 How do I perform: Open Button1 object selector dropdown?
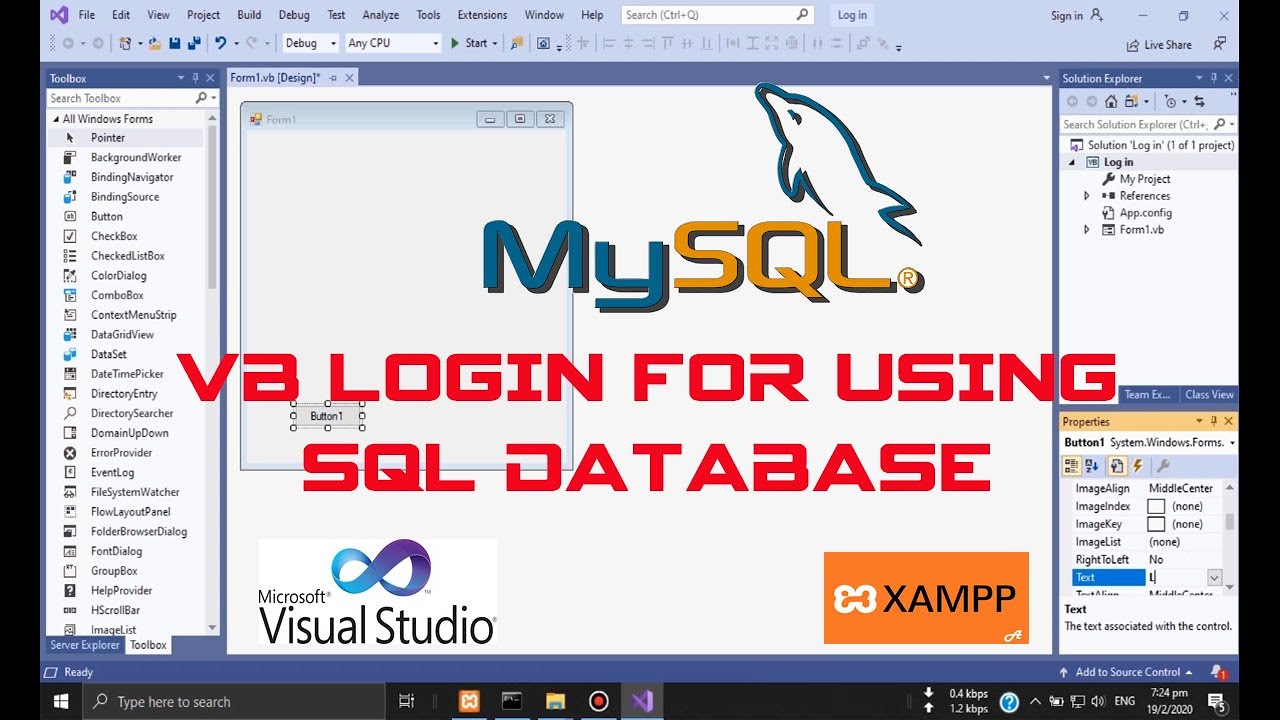(1232, 442)
